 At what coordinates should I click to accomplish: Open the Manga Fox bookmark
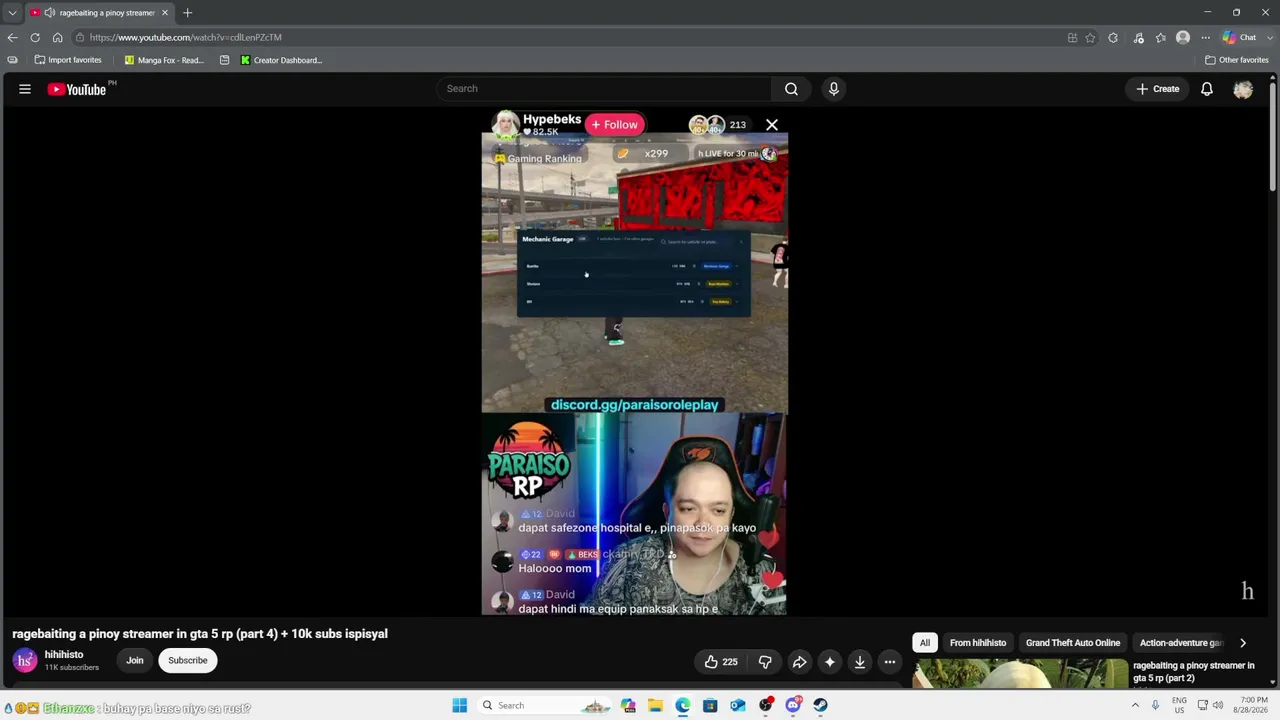164,60
